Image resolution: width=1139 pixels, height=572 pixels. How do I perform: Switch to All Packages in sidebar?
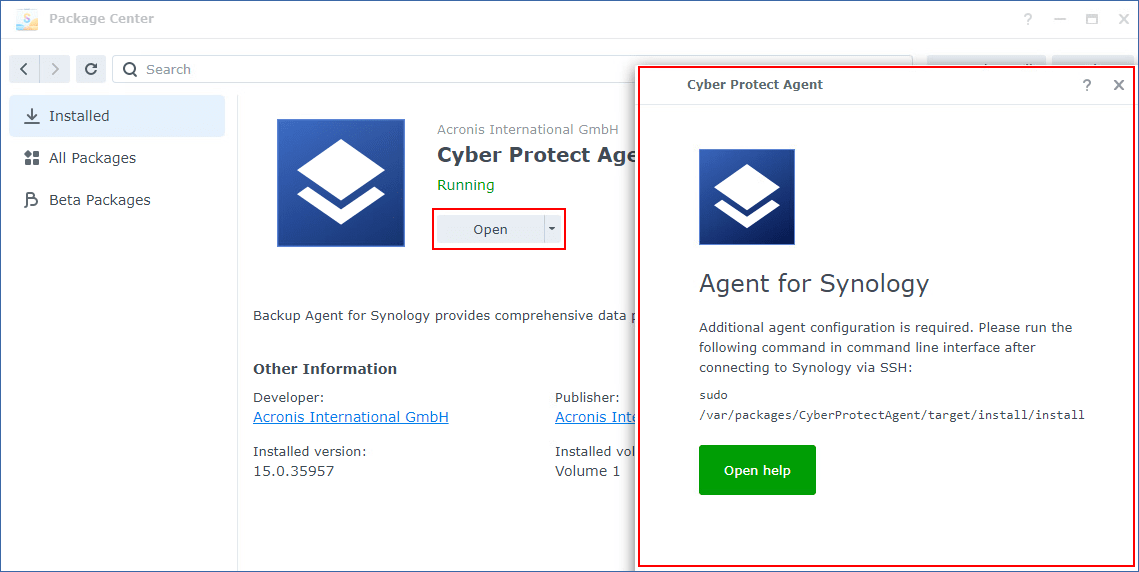[x=92, y=158]
